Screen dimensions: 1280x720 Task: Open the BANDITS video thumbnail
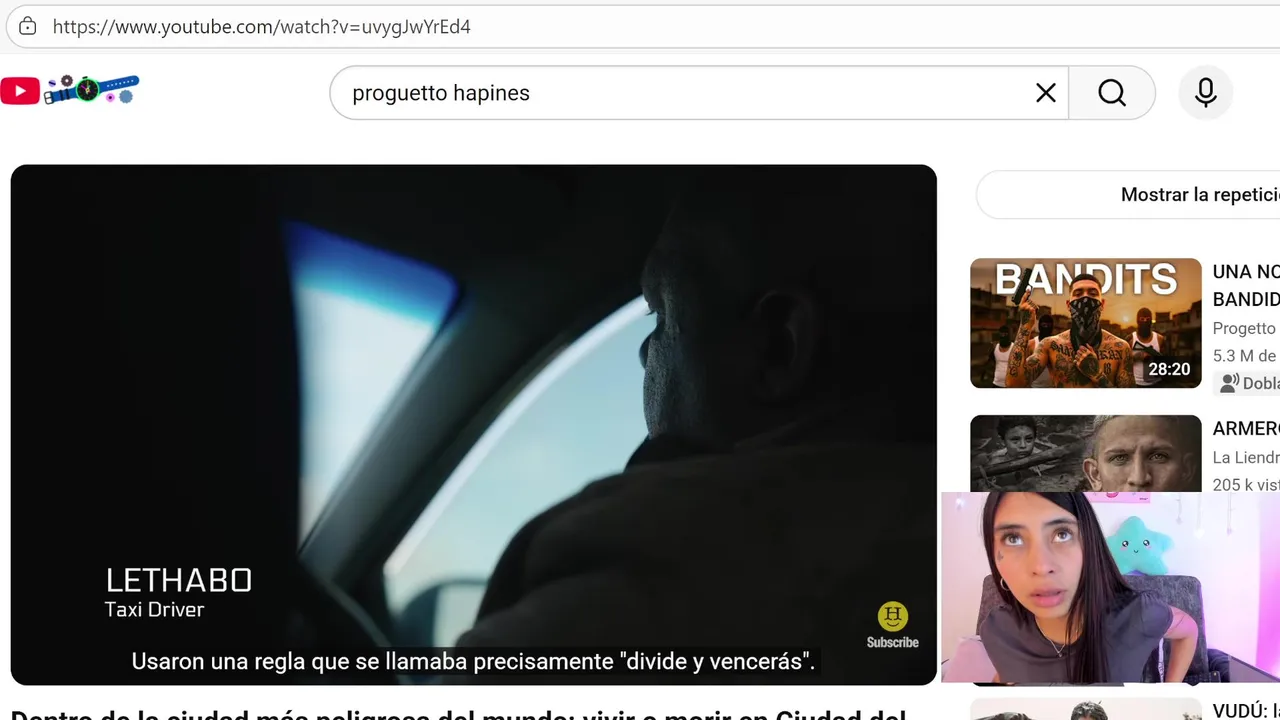1086,323
